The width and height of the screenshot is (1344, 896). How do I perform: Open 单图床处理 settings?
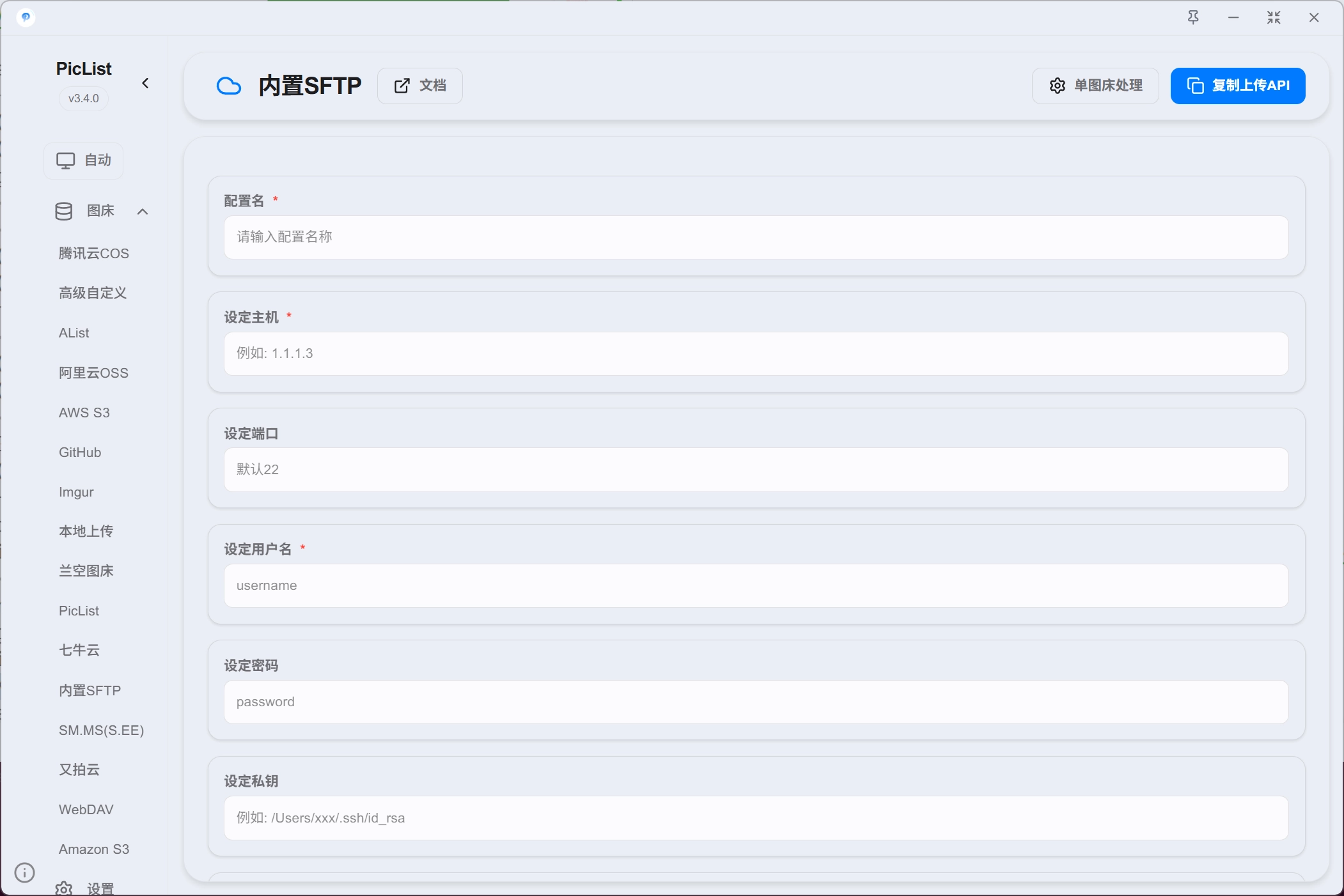pyautogui.click(x=1095, y=86)
